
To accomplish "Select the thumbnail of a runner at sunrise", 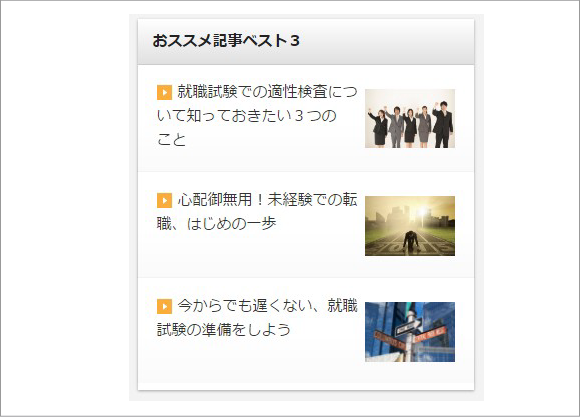I will [x=410, y=226].
